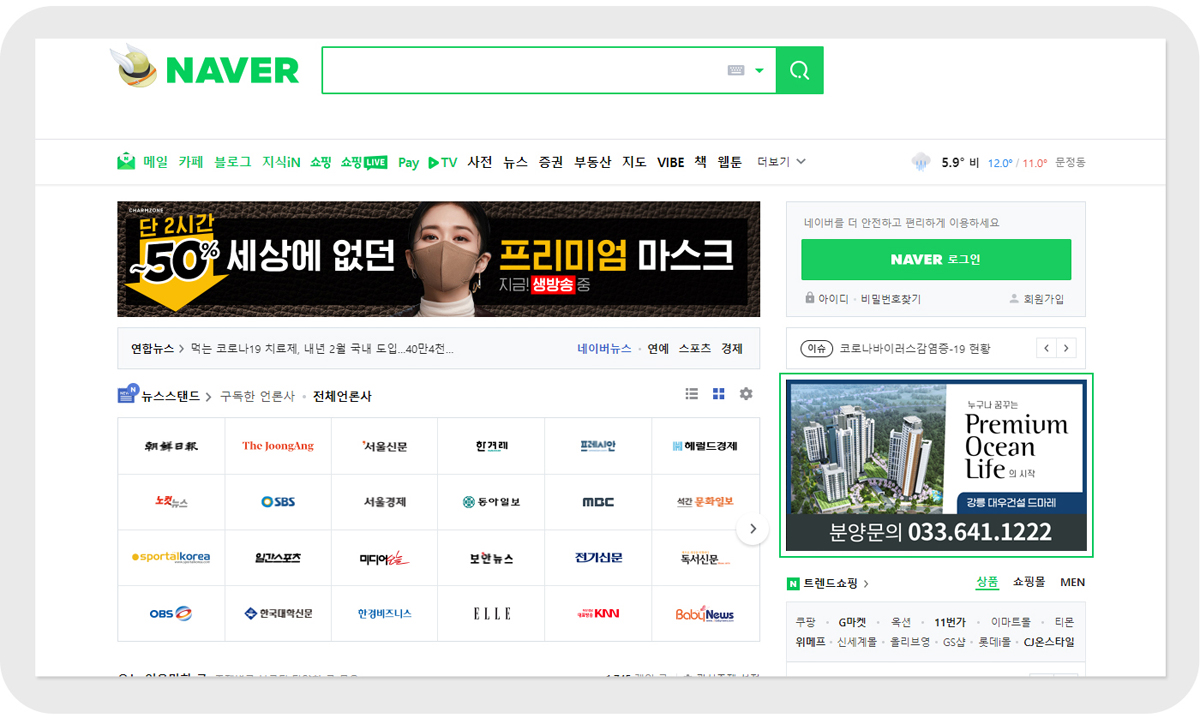Open 서울신문 press logo
This screenshot has height=724, width=1200.
(x=385, y=446)
